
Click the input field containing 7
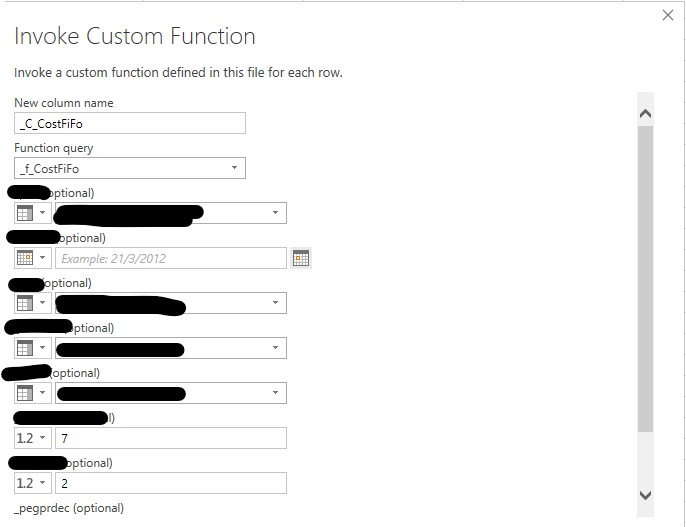171,438
